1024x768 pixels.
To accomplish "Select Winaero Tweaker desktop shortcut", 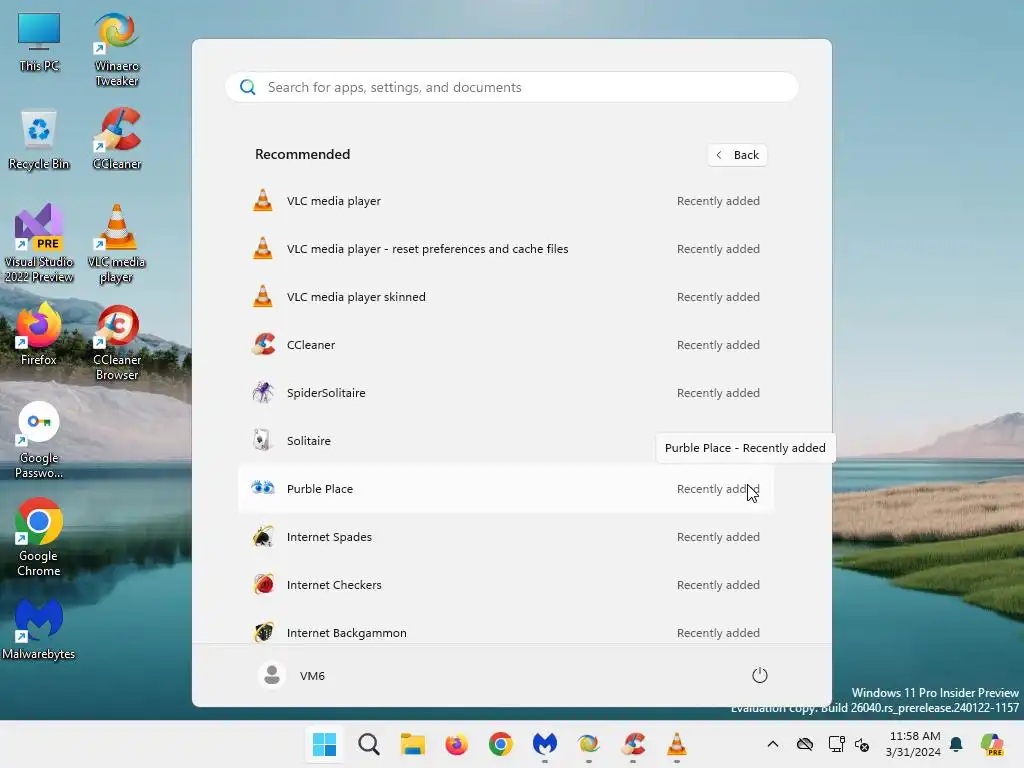I will pyautogui.click(x=117, y=50).
